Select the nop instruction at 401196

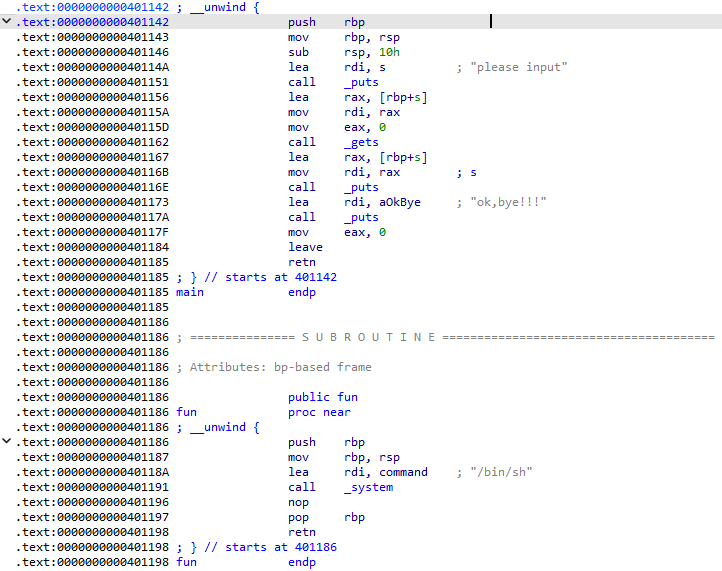298,502
